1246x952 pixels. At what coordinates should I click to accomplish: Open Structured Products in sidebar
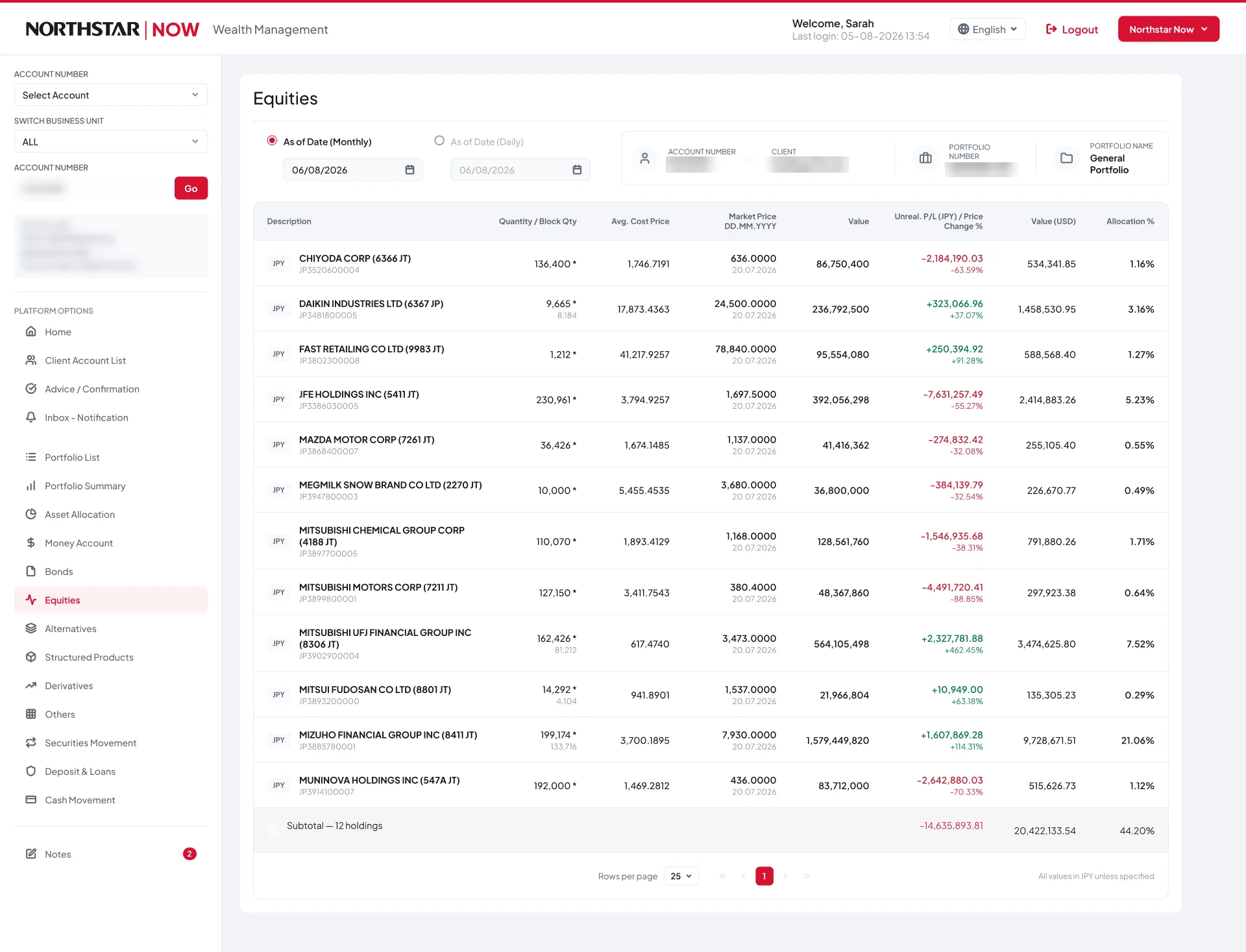point(89,657)
